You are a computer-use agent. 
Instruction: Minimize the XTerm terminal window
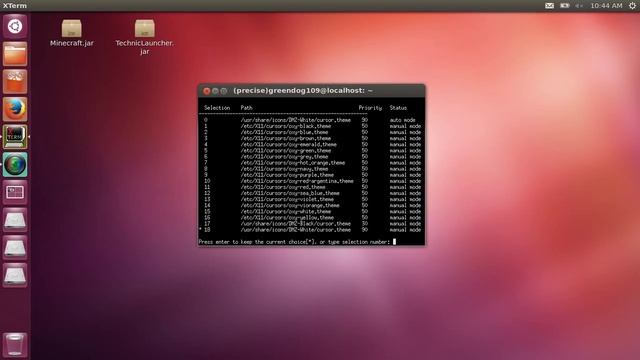215,91
